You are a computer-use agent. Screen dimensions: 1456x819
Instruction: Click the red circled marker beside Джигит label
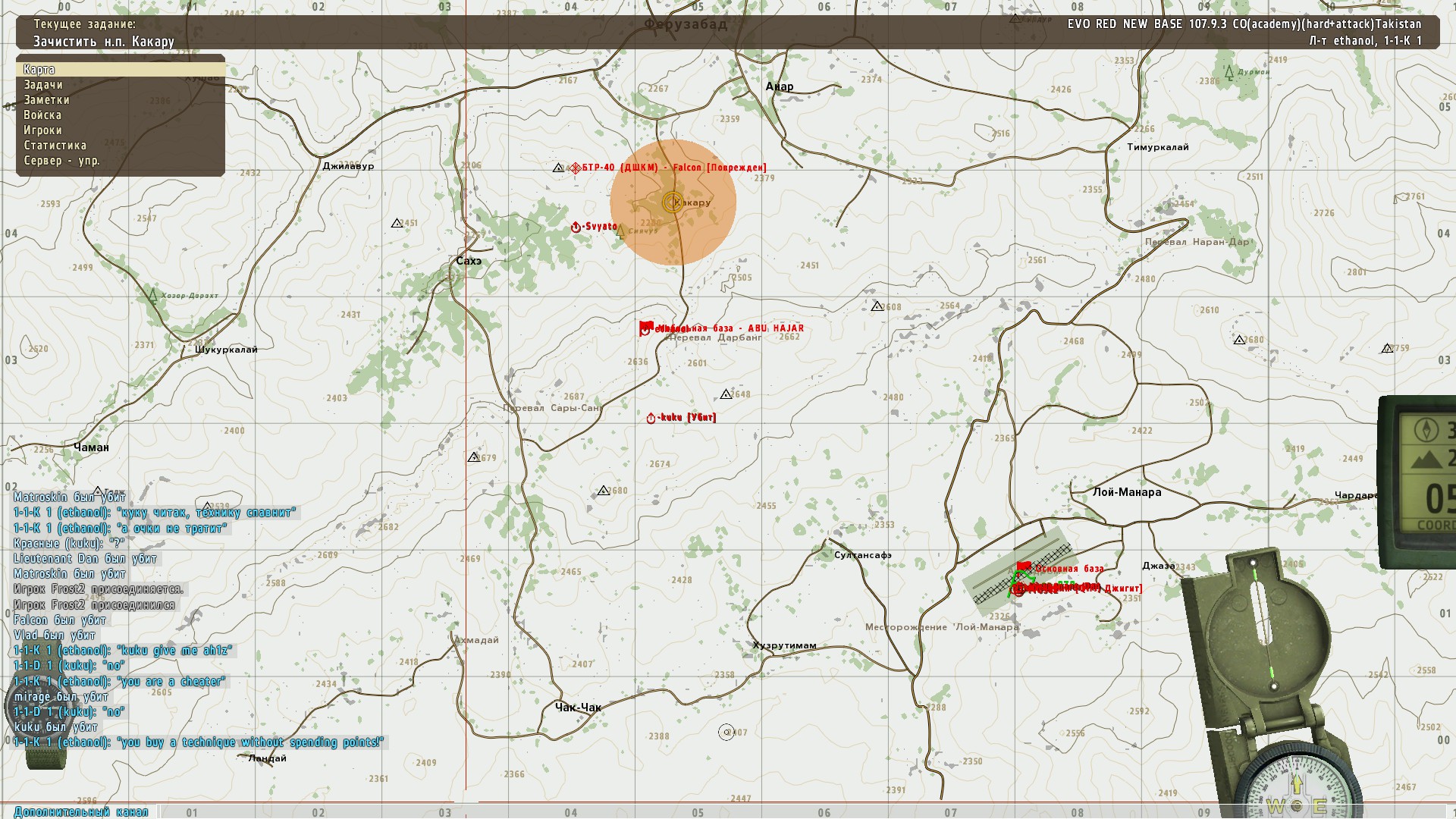pos(1019,590)
